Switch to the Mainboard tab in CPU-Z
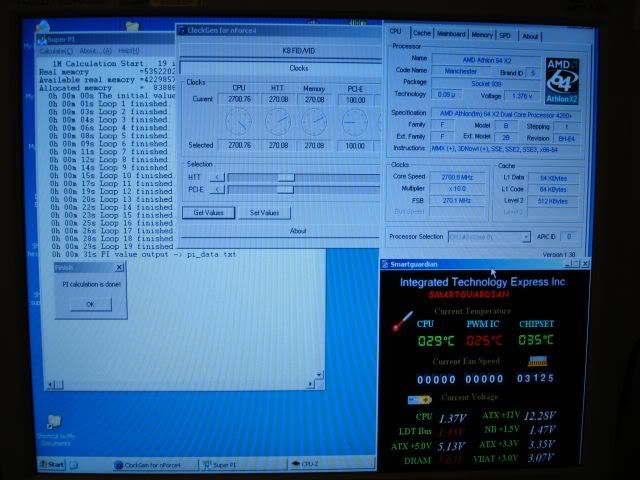 click(451, 34)
